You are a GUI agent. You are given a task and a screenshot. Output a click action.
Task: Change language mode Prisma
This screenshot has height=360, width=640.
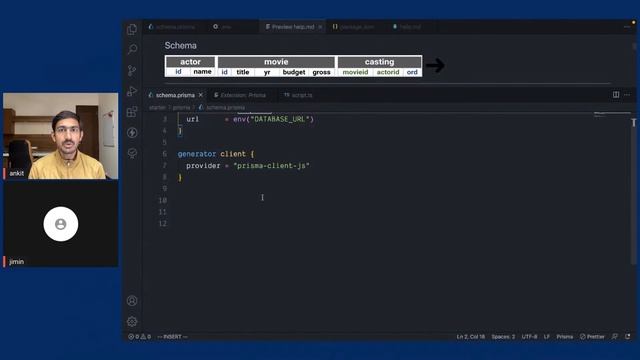565,337
